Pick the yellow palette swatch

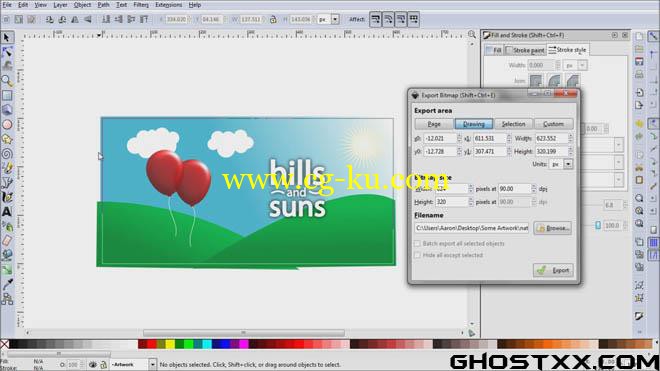[170, 344]
